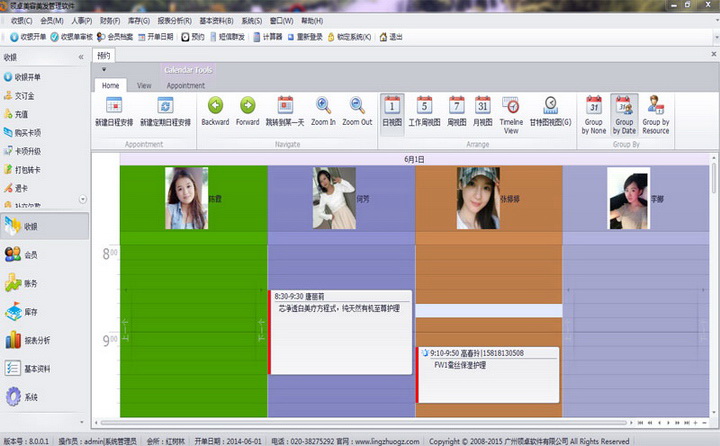
Task: Open 账务 navigation section
Action: tap(45, 283)
